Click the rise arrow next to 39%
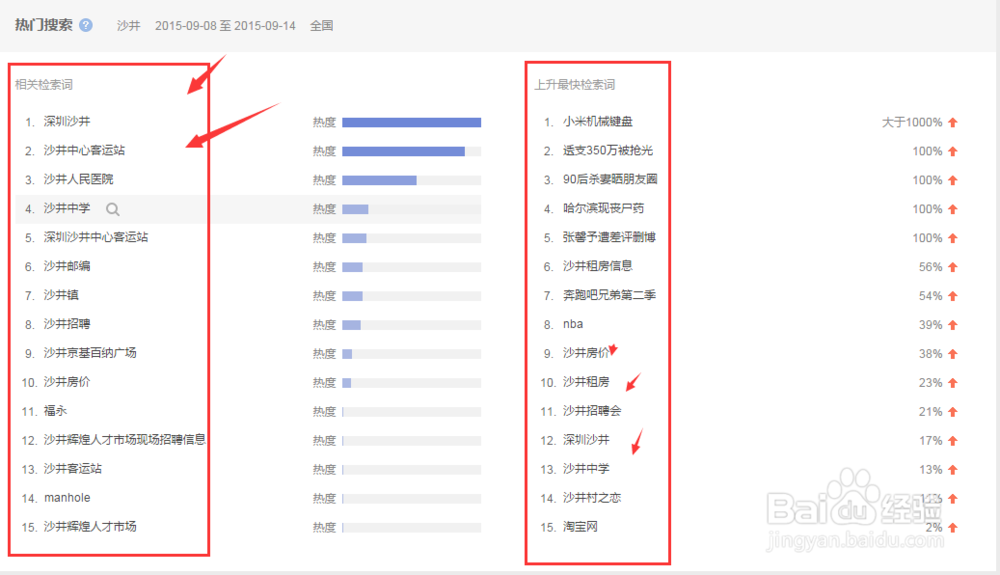 click(x=953, y=325)
